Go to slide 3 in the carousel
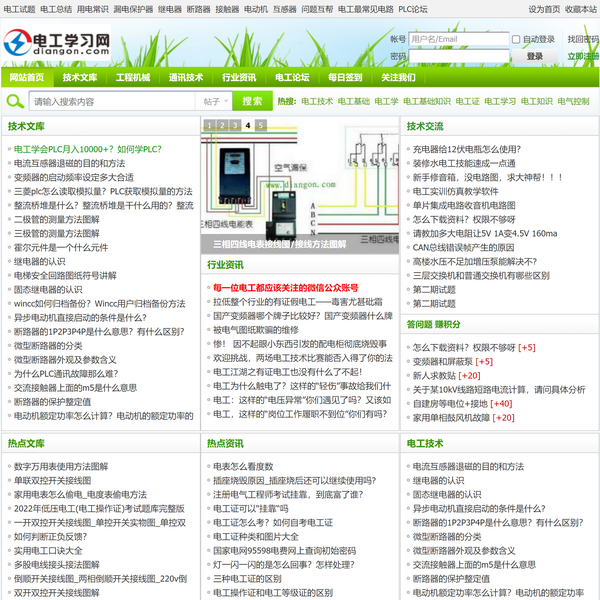 pos(235,126)
